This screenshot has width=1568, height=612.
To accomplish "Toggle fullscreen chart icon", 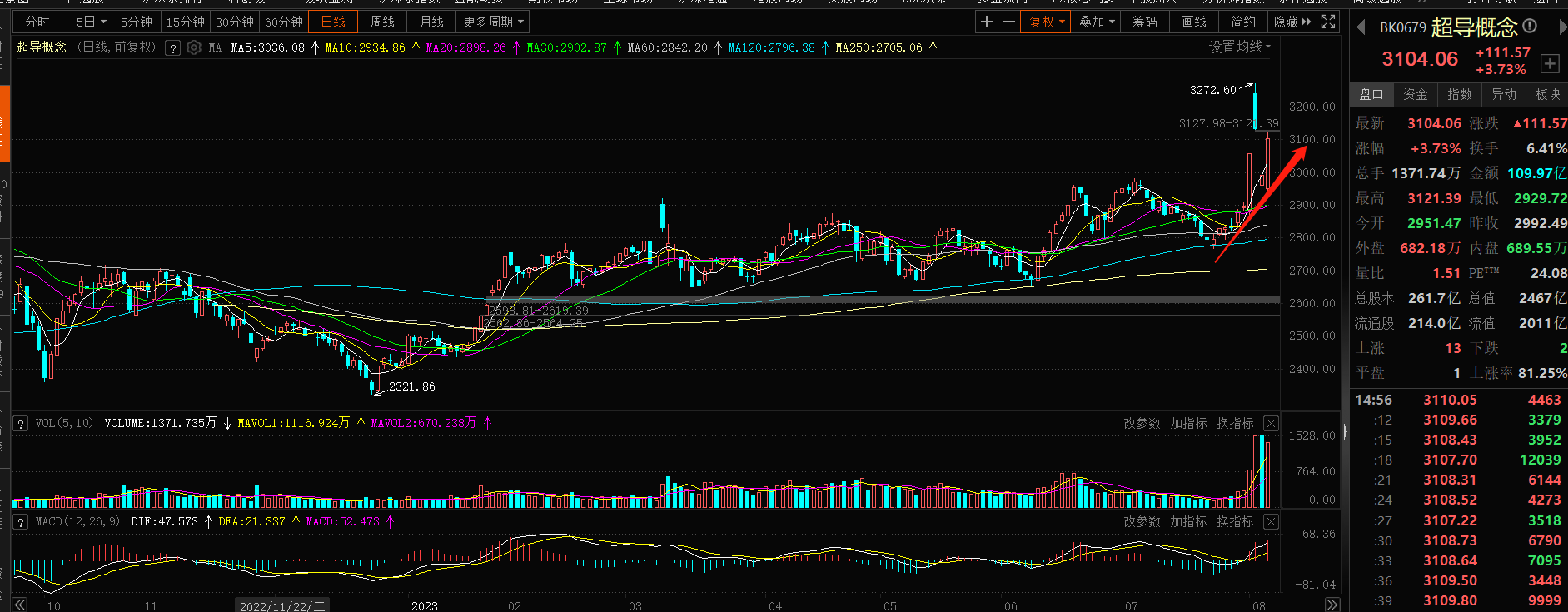I will click(1328, 22).
